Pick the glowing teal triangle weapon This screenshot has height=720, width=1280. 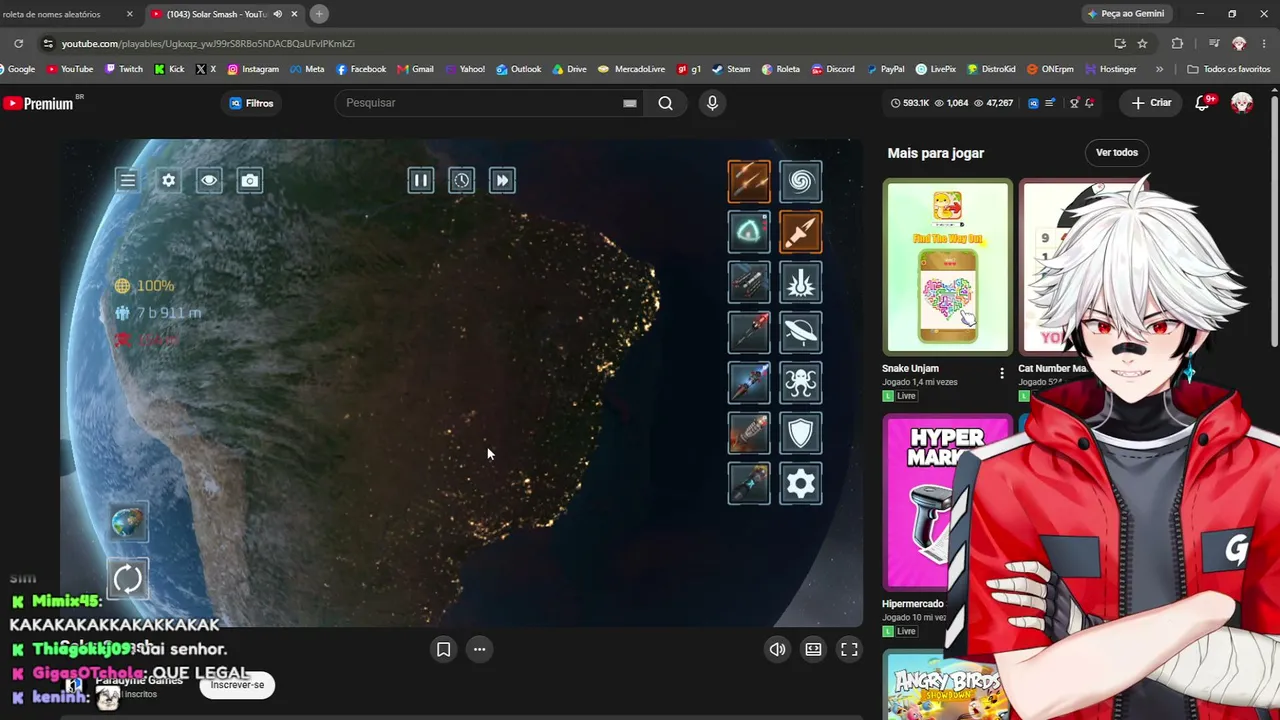coord(749,232)
